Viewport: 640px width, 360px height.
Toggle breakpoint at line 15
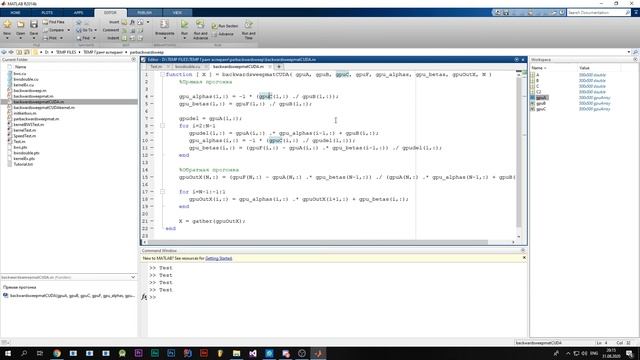click(152, 177)
